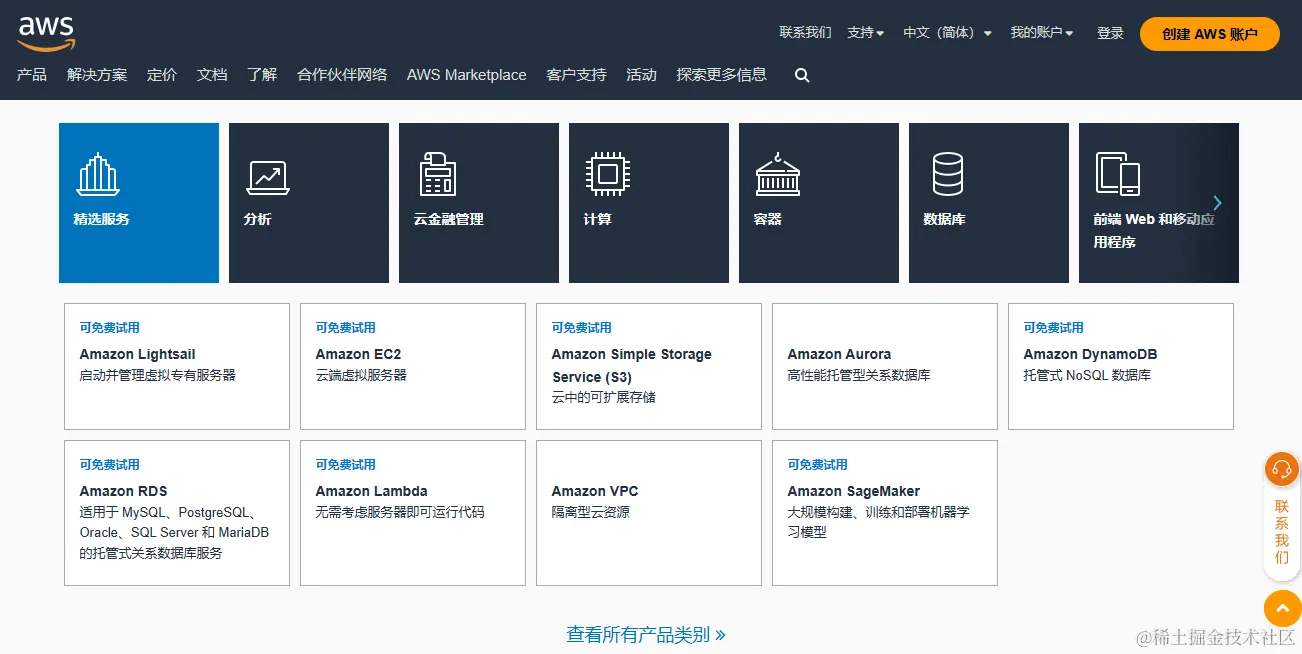Expand the 支持 dropdown
The width and height of the screenshot is (1302, 654).
pyautogui.click(x=866, y=33)
